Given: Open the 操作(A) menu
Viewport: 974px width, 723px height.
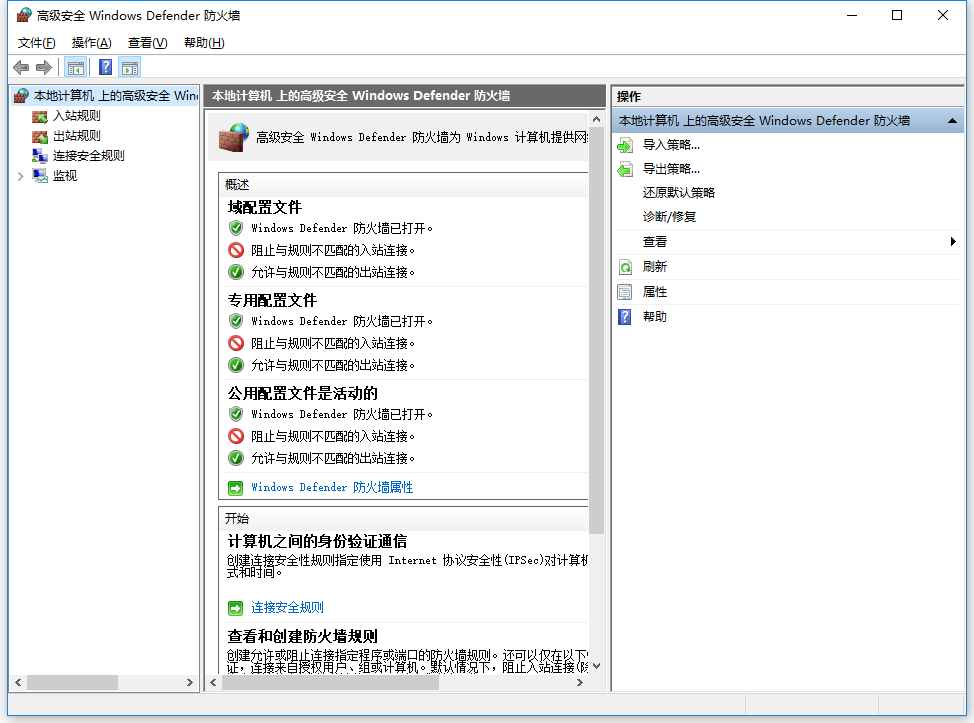Looking at the screenshot, I should click(92, 43).
